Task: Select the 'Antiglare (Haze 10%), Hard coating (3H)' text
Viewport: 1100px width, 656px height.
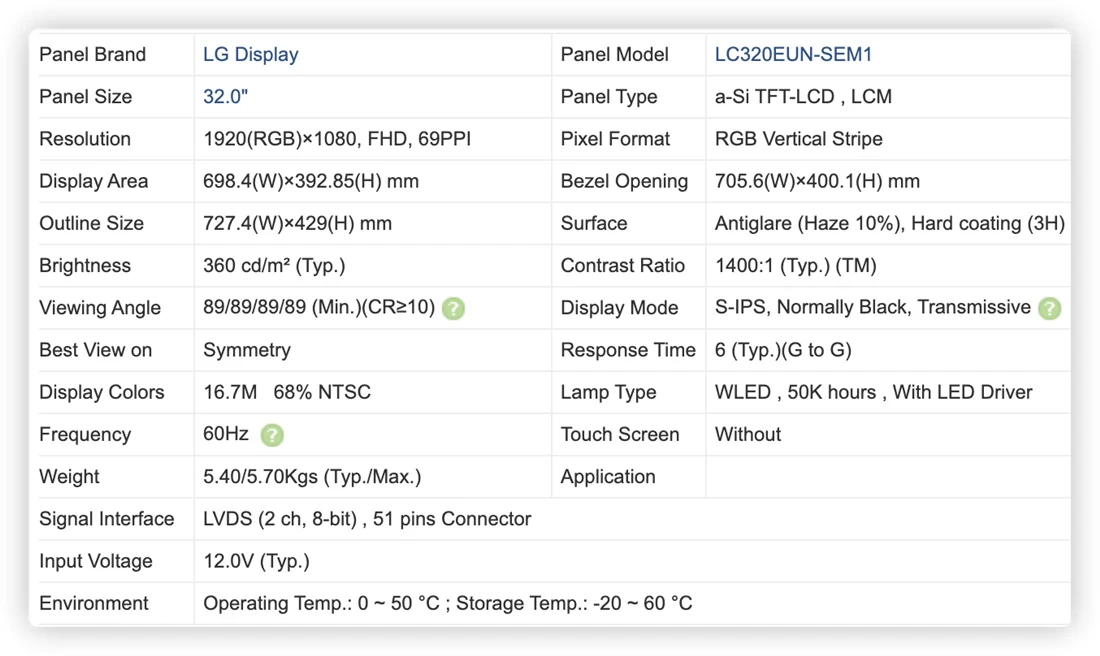Action: pos(890,223)
